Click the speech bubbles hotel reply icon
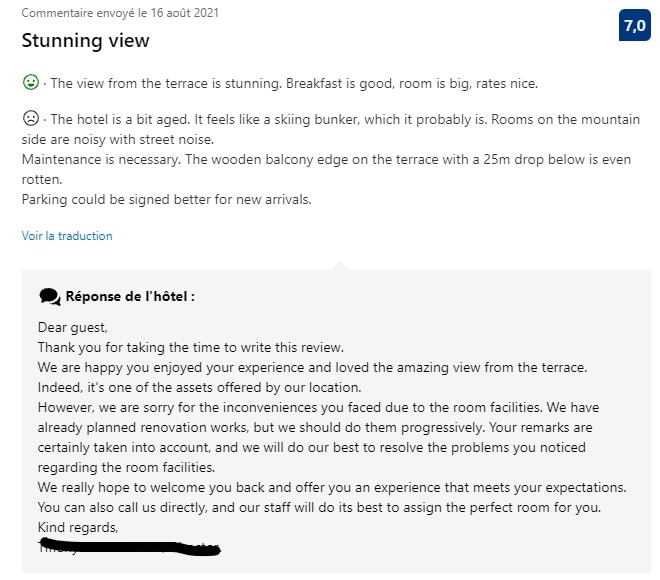This screenshot has height=580, width=660. pos(49,296)
